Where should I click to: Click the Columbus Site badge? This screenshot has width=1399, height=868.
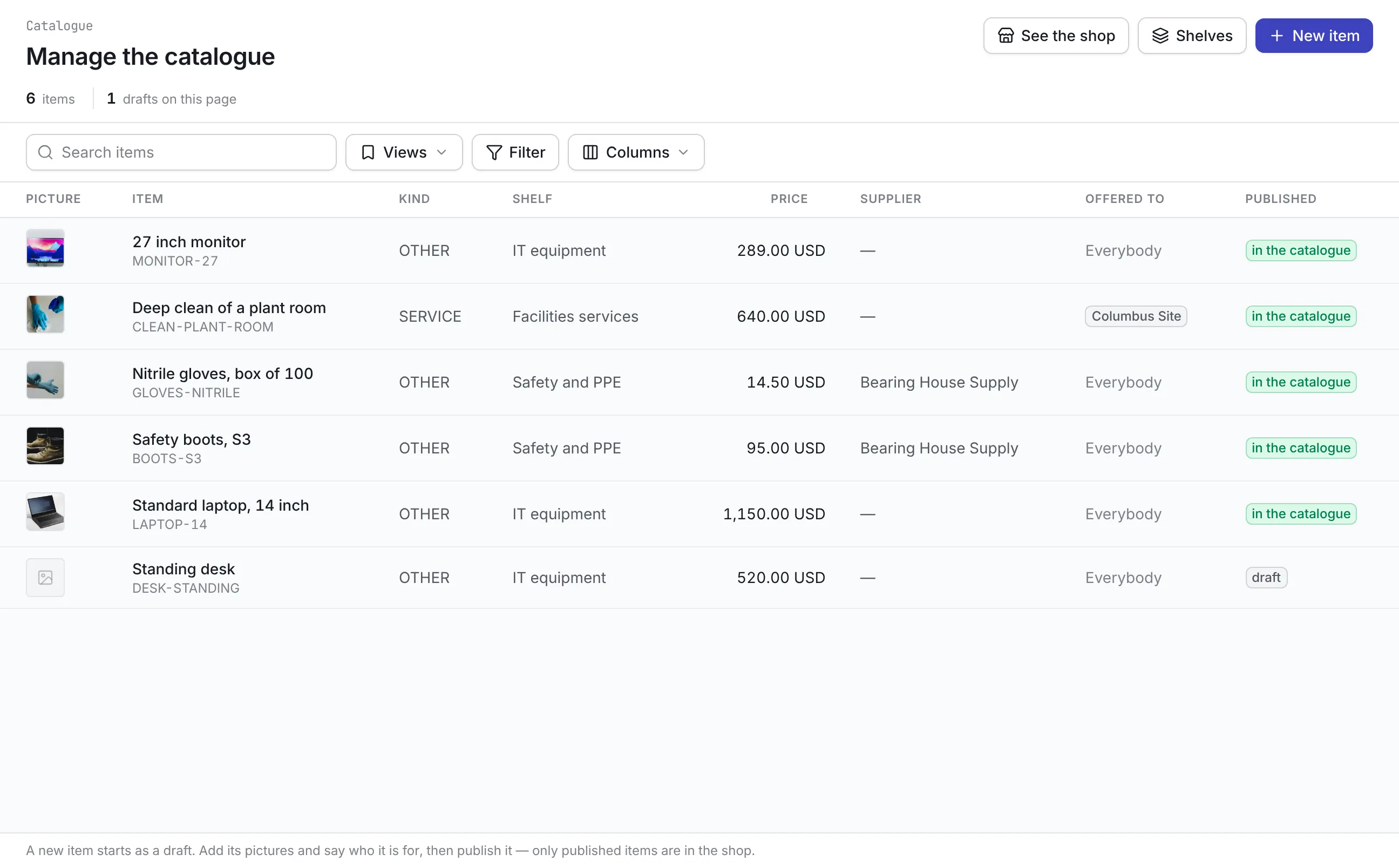coord(1136,316)
